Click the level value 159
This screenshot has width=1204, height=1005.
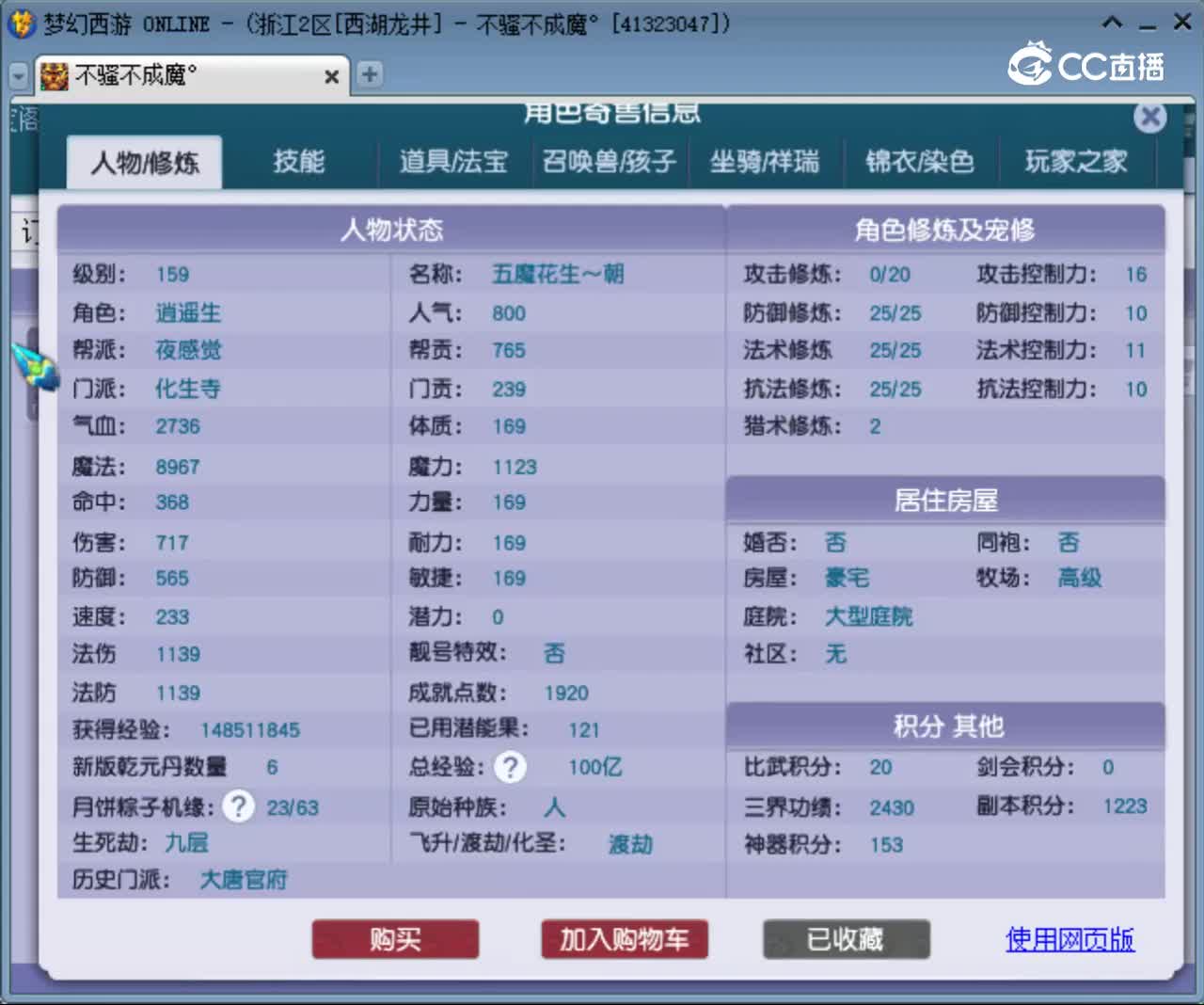tap(172, 275)
